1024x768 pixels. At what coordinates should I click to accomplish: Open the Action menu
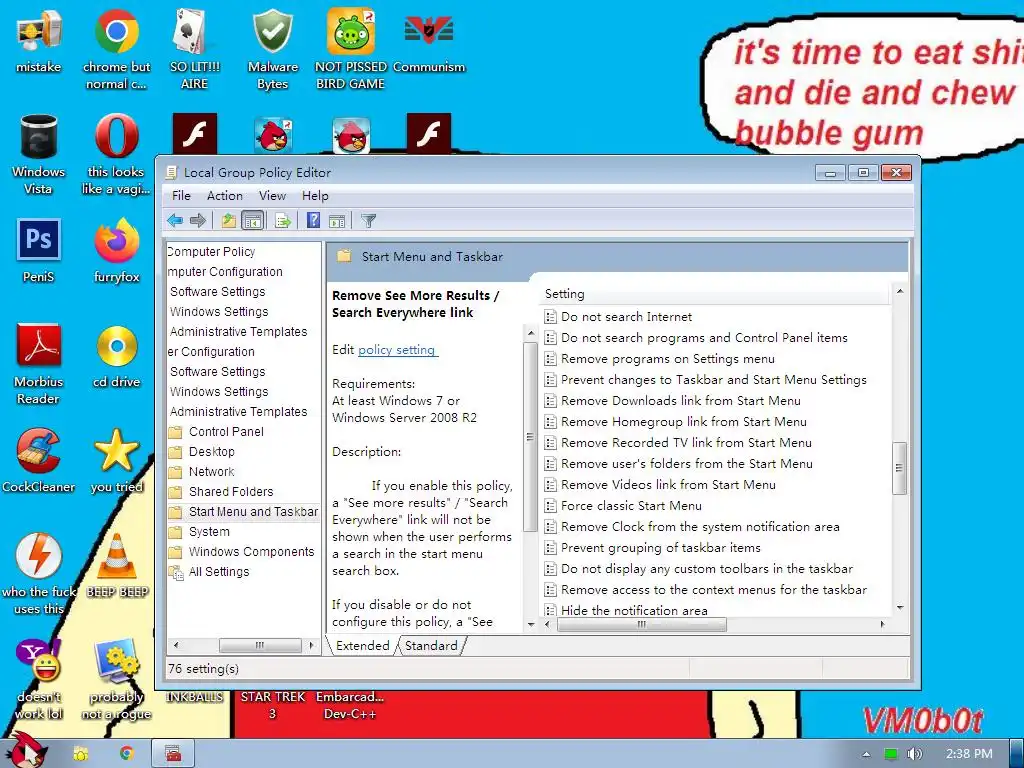coord(225,196)
